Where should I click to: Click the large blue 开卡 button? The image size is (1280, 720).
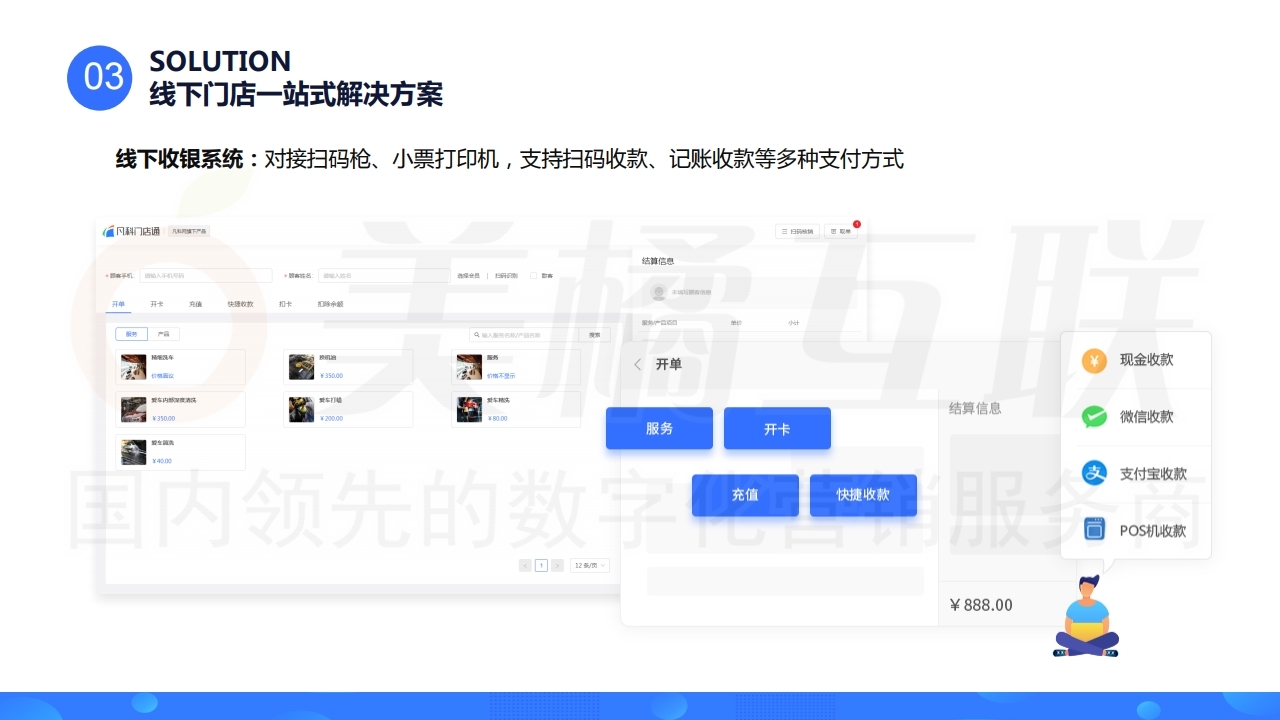pos(777,428)
